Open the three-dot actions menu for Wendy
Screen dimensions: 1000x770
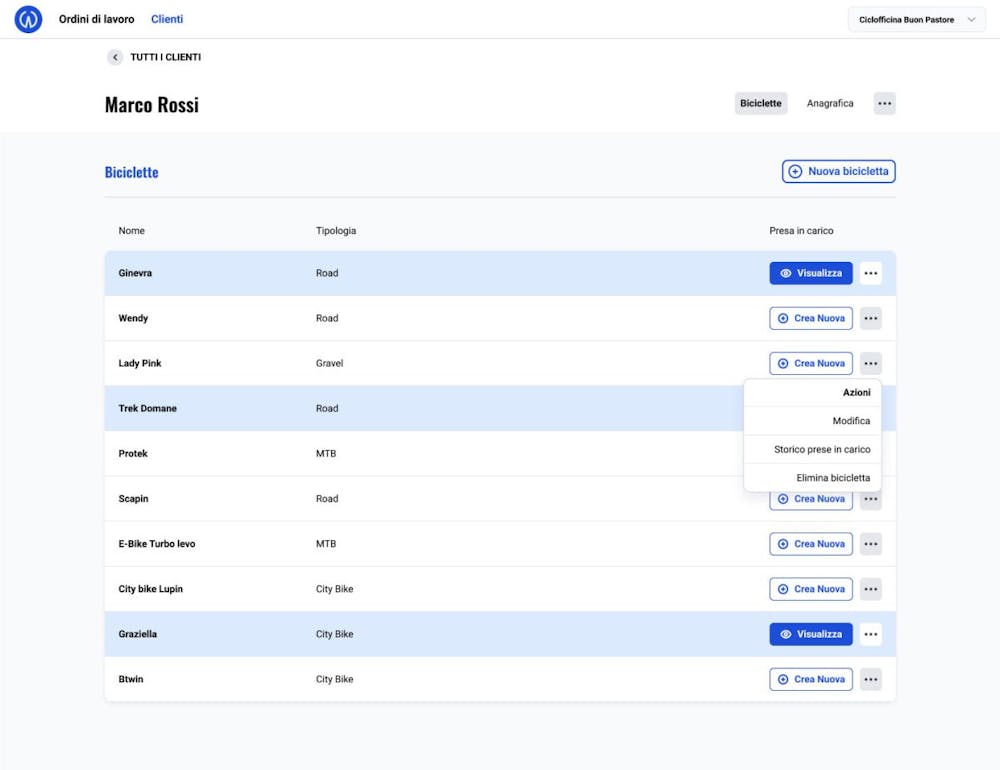tap(871, 318)
